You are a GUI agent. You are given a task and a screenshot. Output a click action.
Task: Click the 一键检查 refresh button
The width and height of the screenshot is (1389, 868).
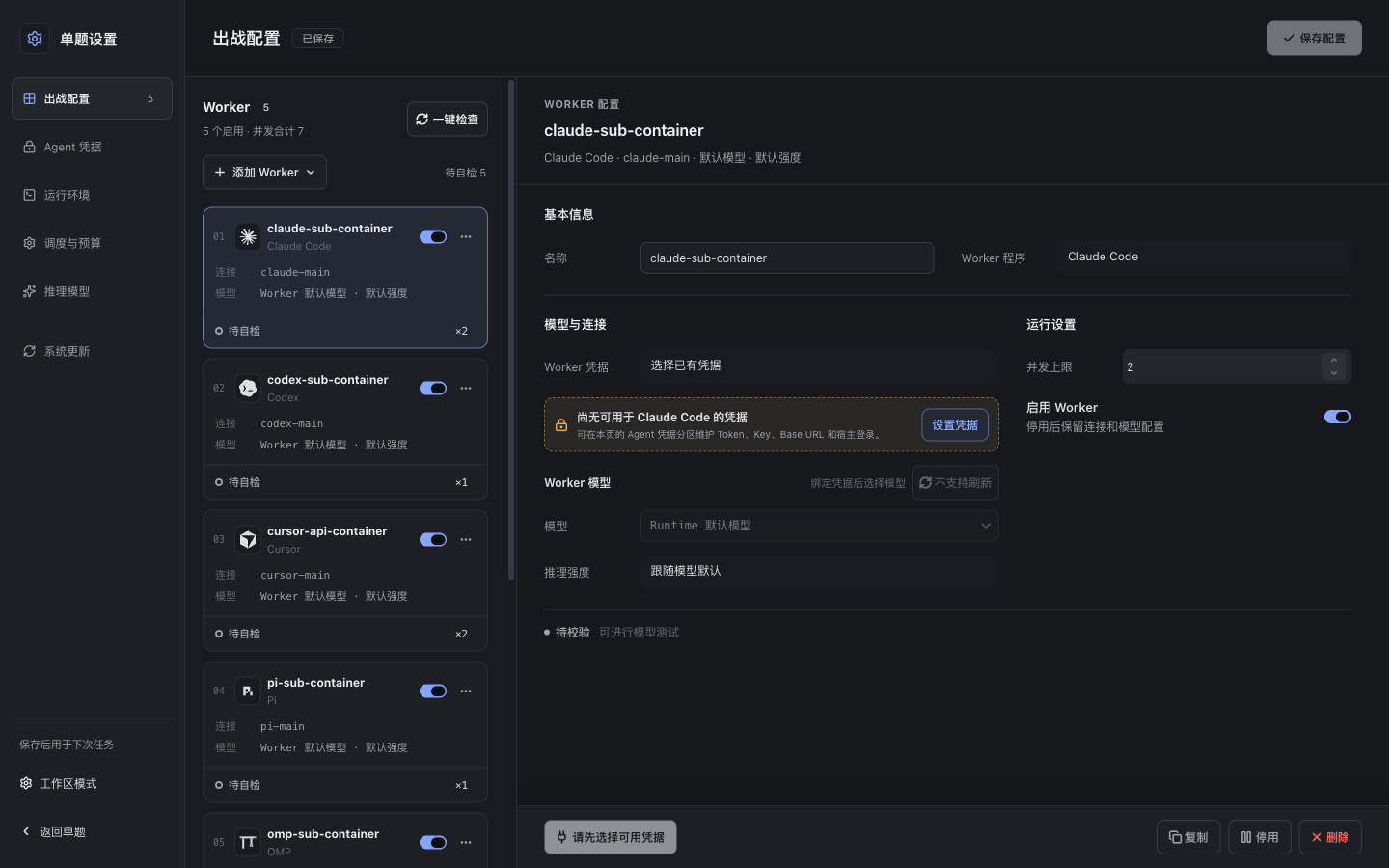(x=448, y=120)
